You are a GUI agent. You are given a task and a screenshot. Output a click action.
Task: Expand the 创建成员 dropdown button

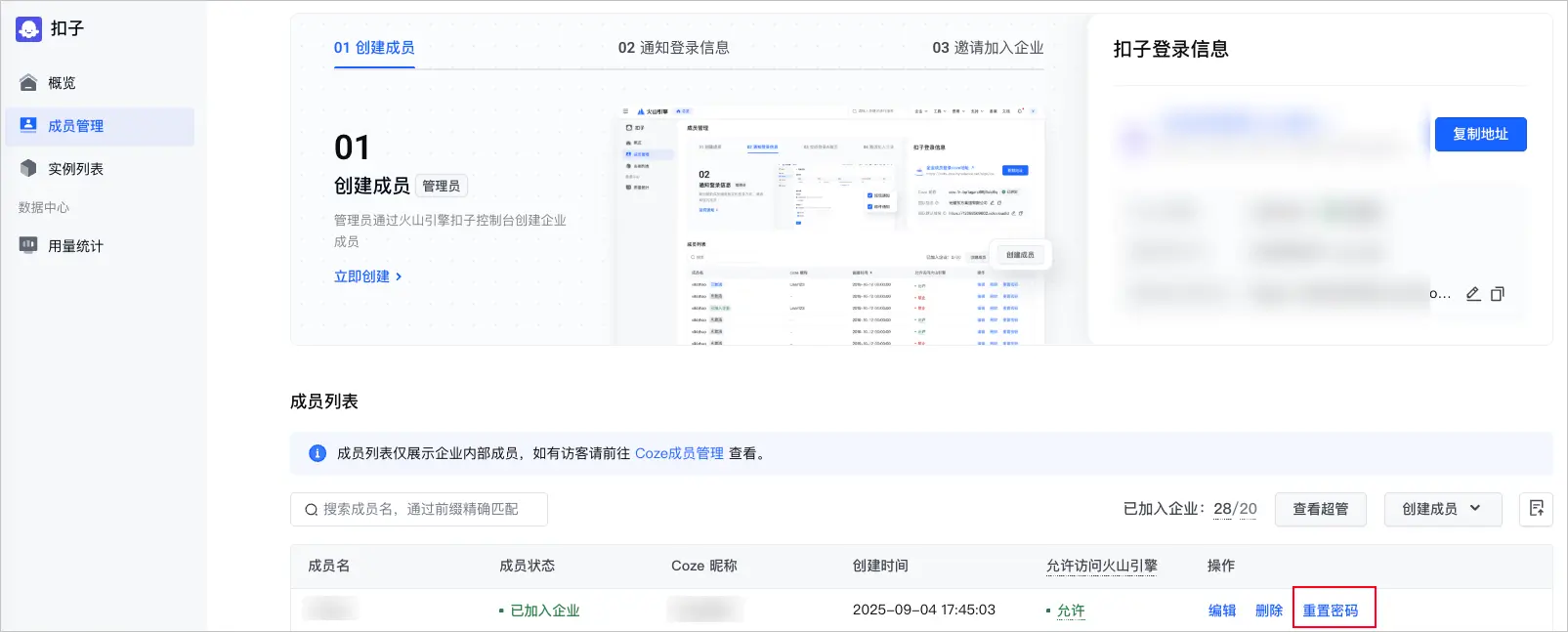click(x=1443, y=509)
